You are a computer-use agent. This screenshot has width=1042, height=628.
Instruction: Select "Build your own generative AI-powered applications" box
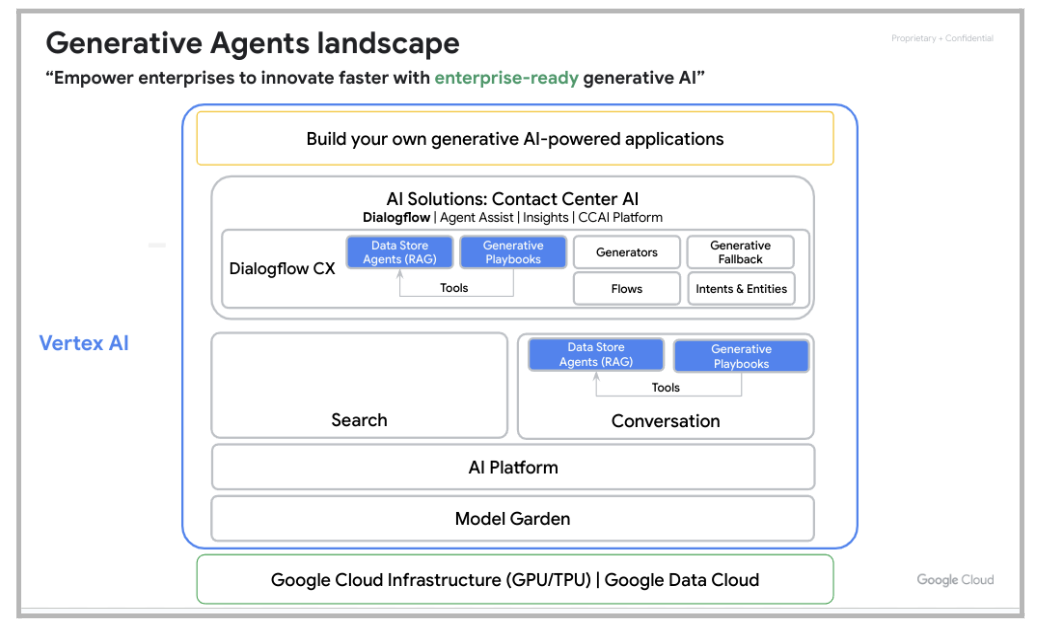click(x=514, y=139)
